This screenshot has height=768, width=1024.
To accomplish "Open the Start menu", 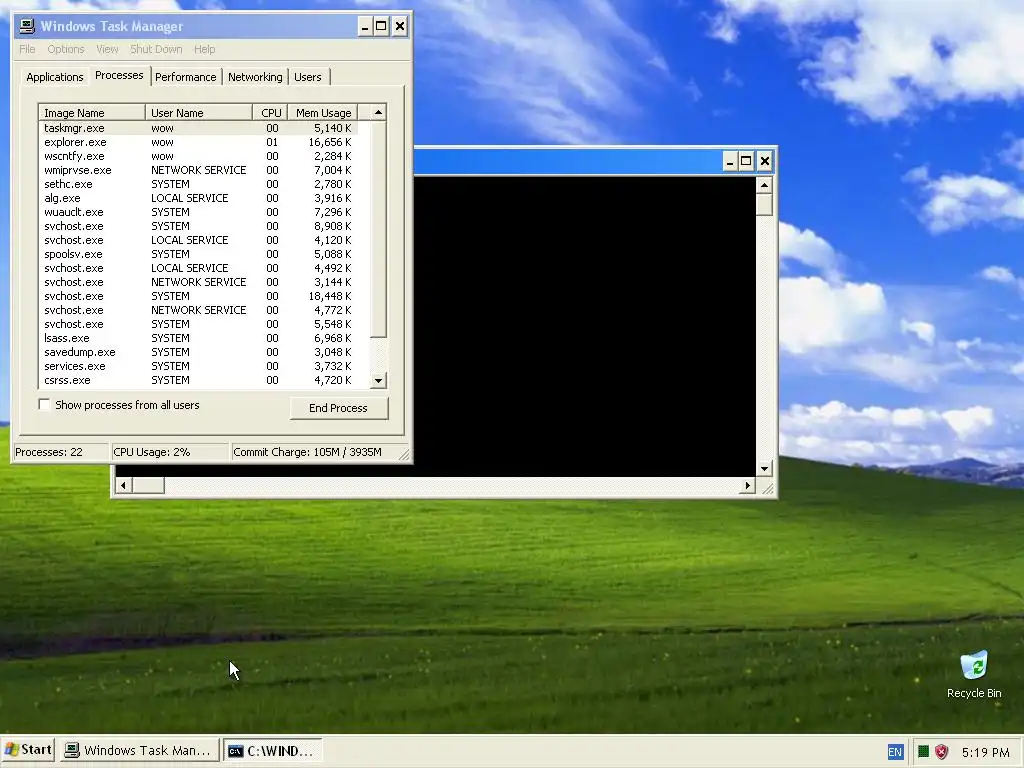I will pos(28,750).
